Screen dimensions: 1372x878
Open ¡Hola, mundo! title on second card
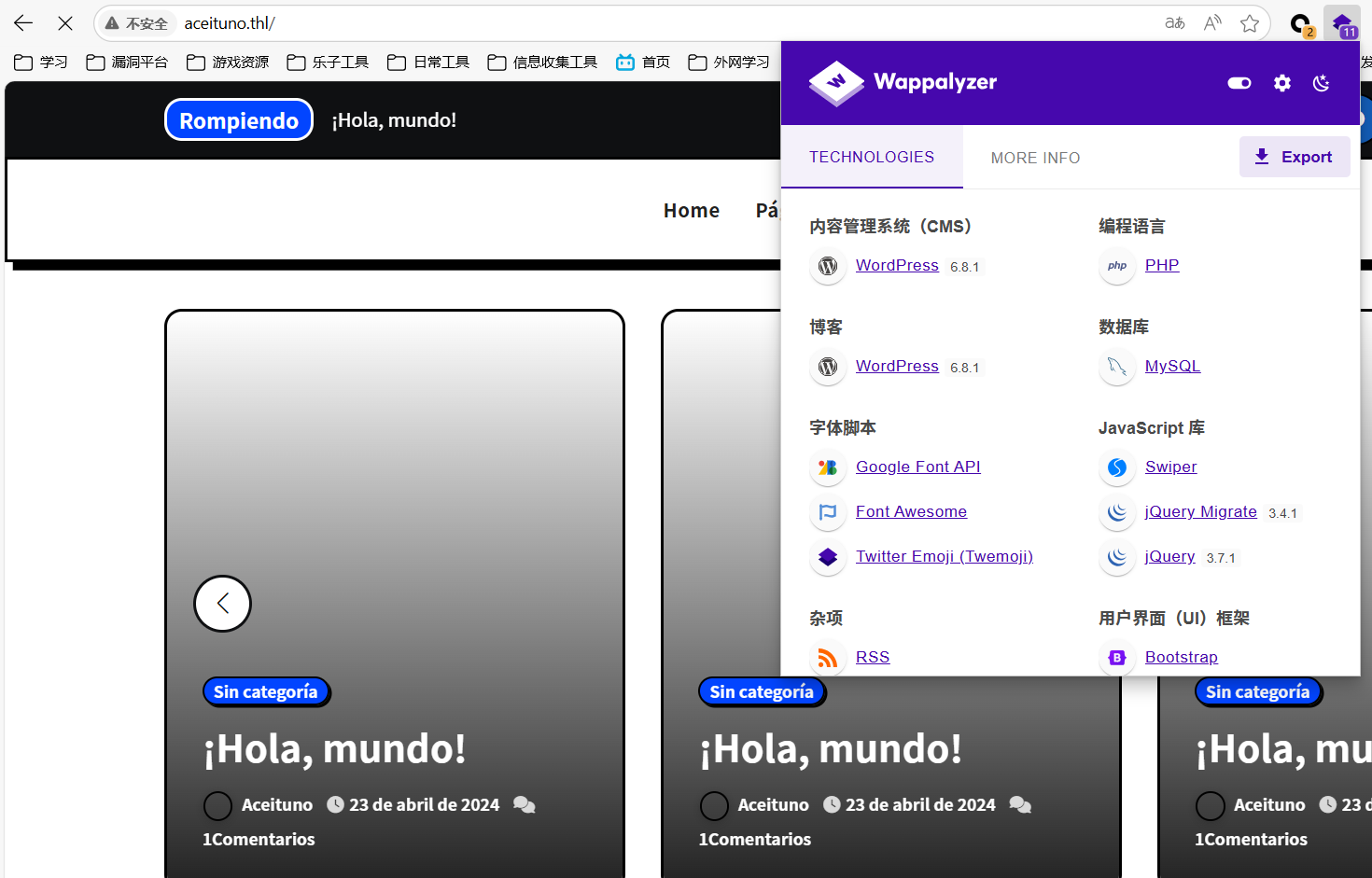pos(831,749)
